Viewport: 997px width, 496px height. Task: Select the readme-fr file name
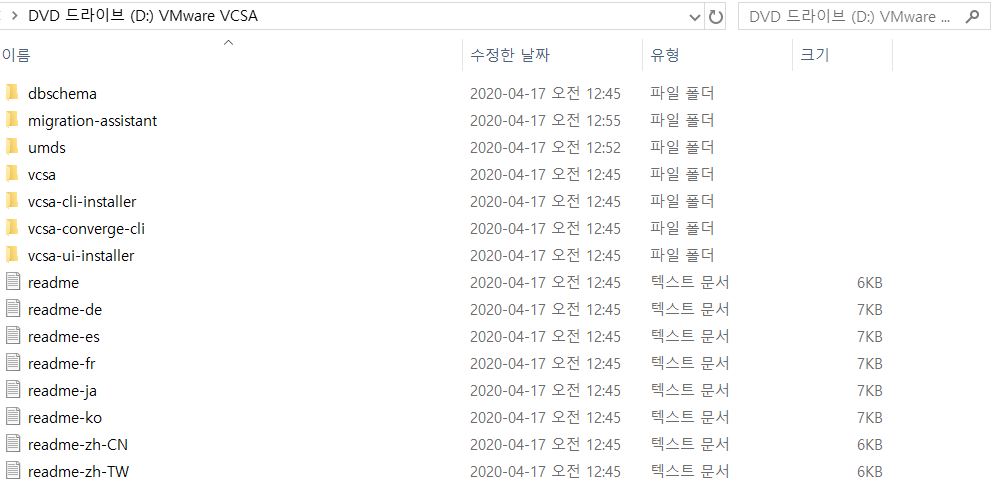coord(62,364)
